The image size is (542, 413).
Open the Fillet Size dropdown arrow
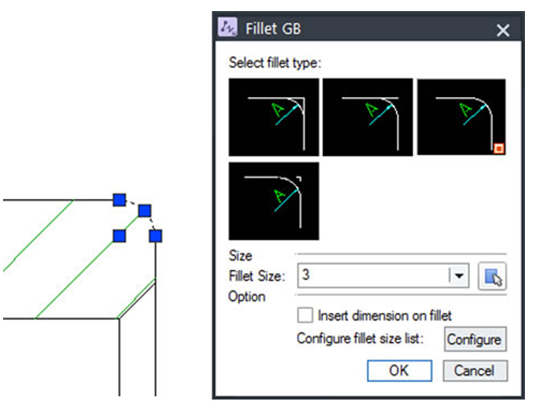pyautogui.click(x=459, y=276)
